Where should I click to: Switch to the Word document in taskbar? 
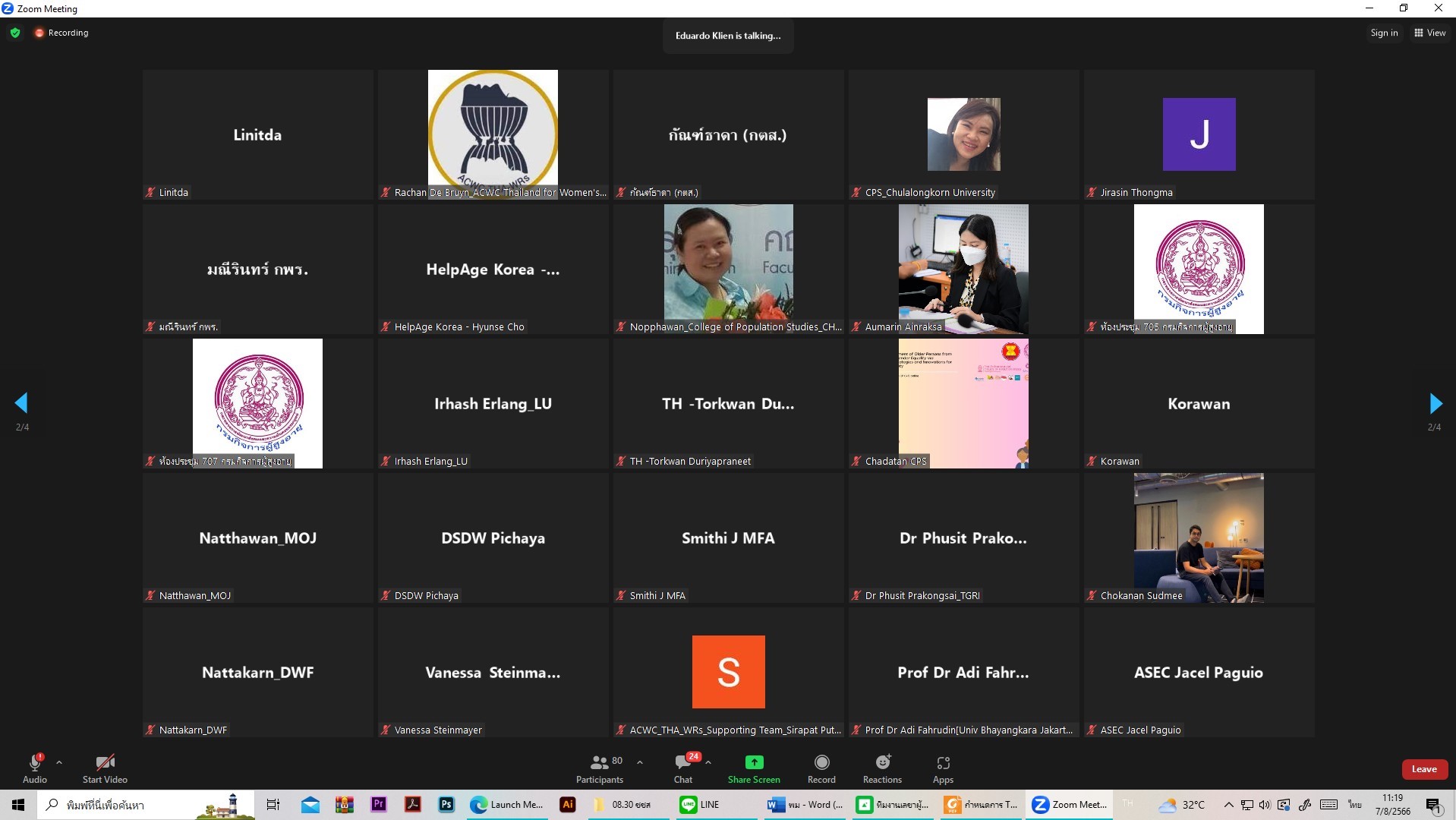pyautogui.click(x=805, y=805)
